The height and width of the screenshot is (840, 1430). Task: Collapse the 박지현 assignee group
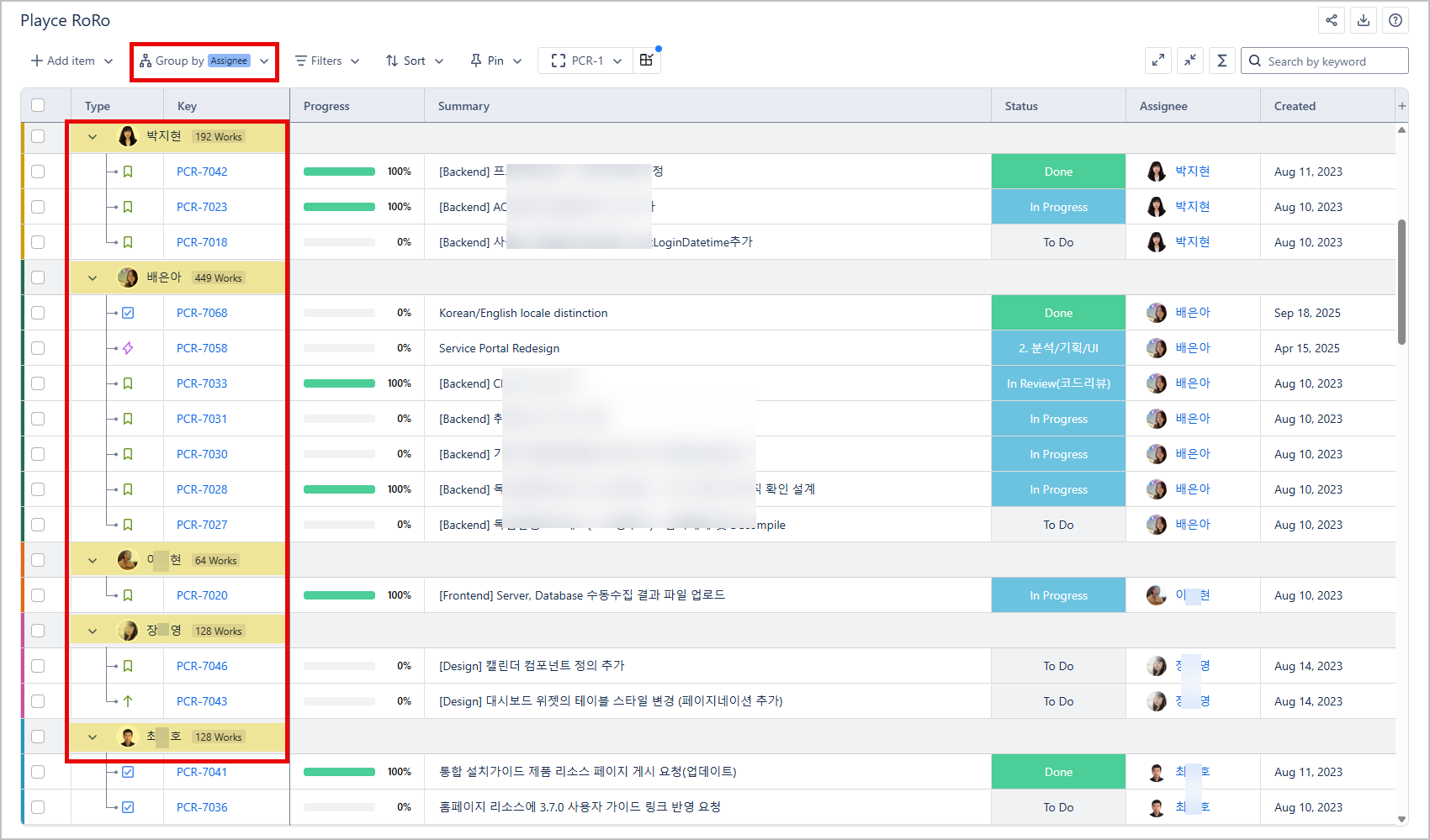point(93,136)
